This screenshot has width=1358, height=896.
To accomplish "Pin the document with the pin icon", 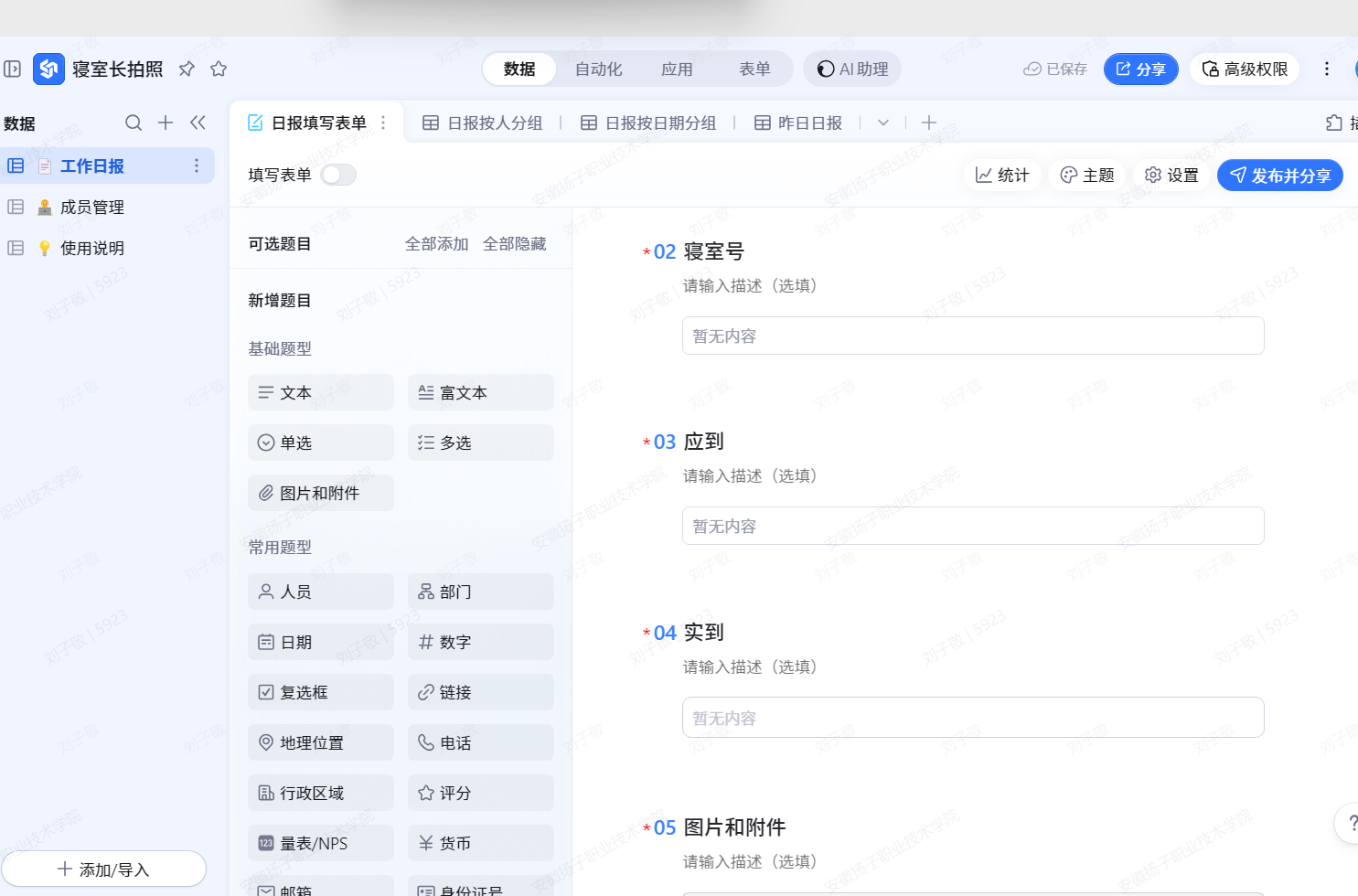I will click(187, 69).
